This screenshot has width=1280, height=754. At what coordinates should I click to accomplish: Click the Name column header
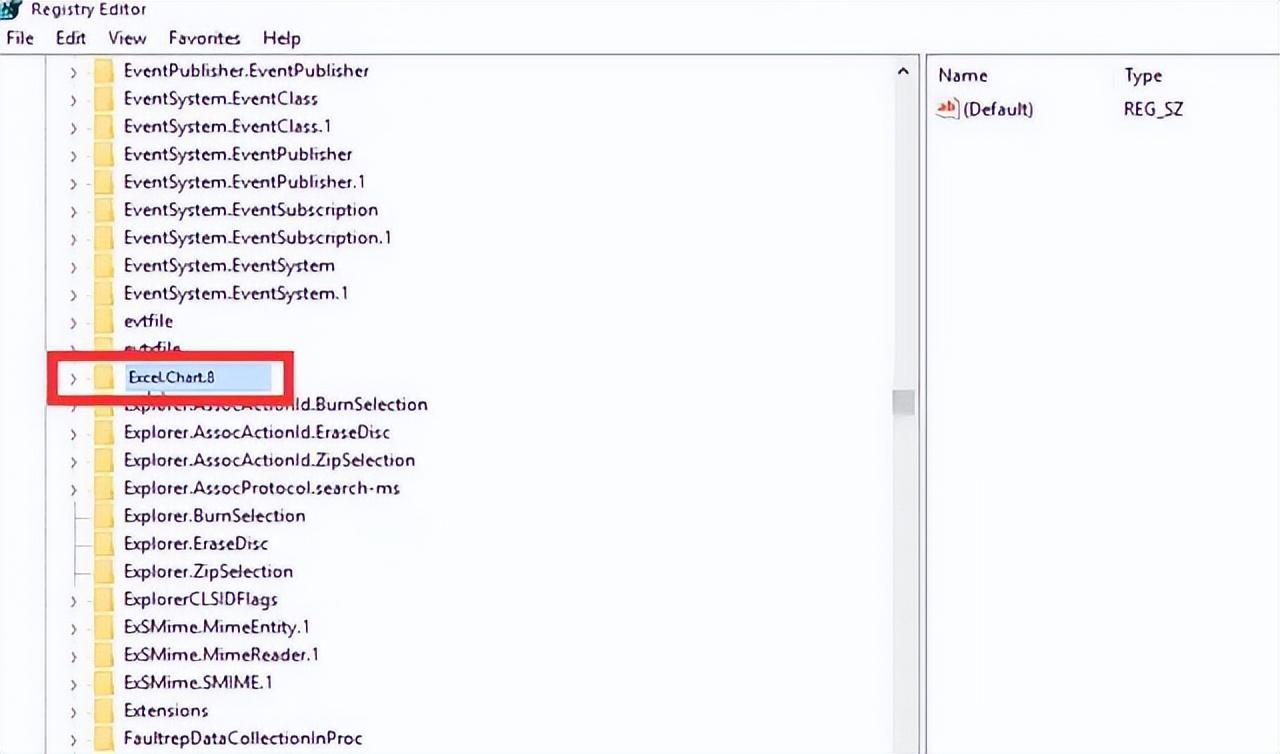point(963,76)
